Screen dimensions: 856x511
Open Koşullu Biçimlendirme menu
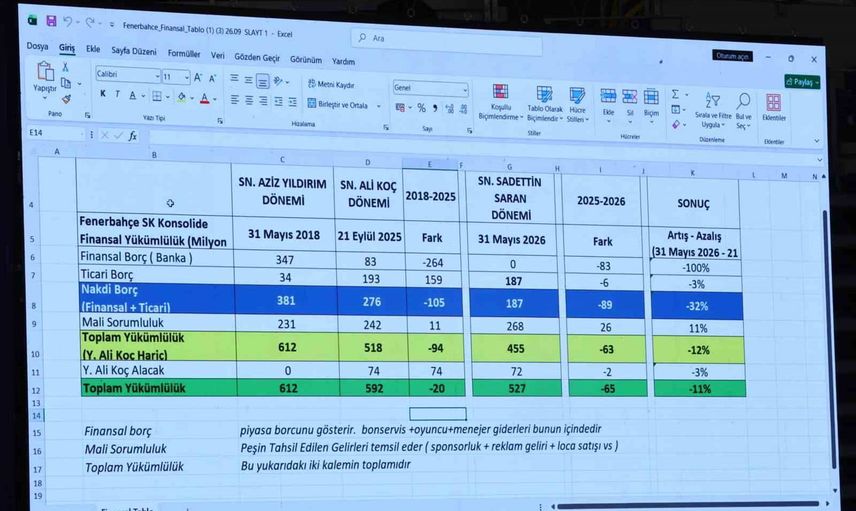(500, 102)
